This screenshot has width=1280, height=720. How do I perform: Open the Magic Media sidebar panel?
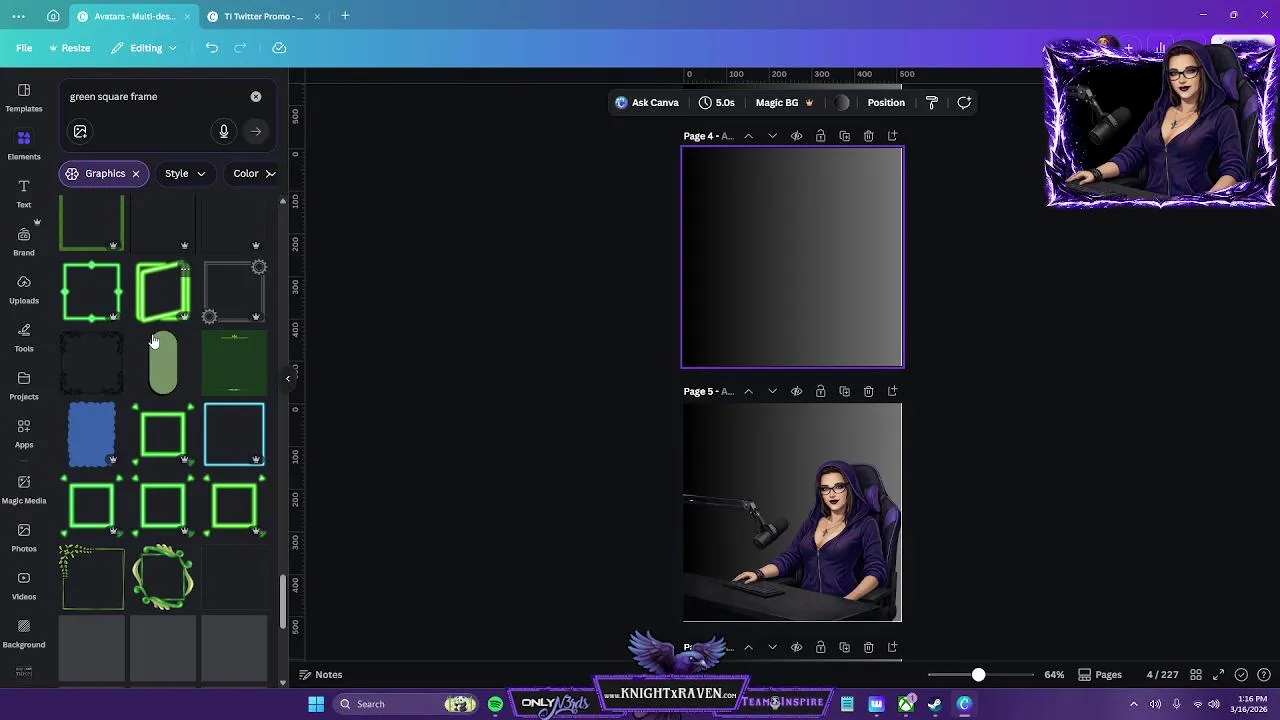click(24, 489)
